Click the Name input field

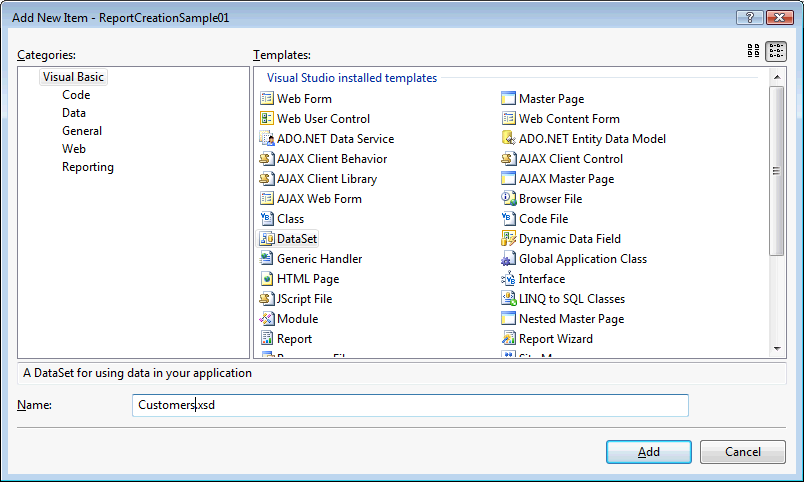click(x=410, y=405)
